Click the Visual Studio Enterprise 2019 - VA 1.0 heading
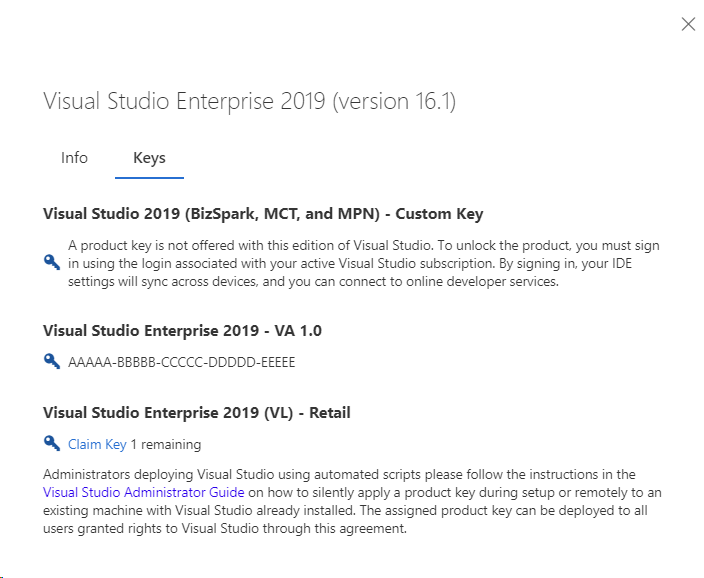Screen dimensions: 704x578 [182, 331]
